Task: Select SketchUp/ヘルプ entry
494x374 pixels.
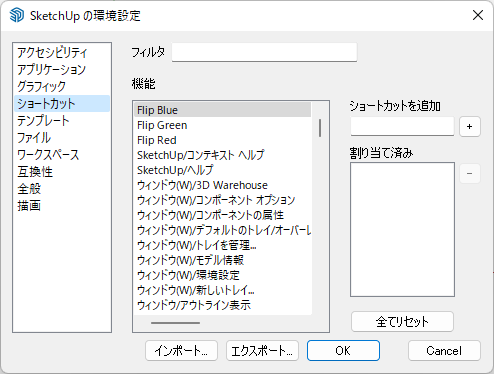Action: [222, 170]
